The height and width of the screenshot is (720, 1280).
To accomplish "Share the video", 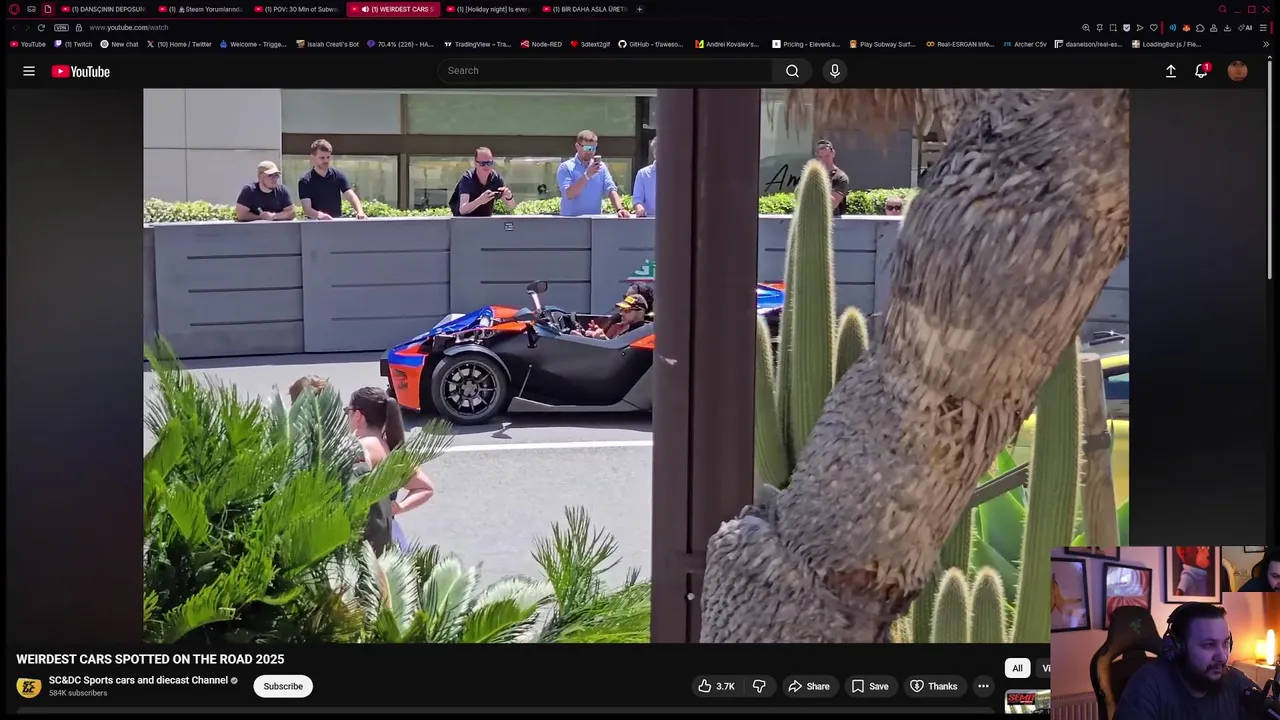I will [x=809, y=686].
